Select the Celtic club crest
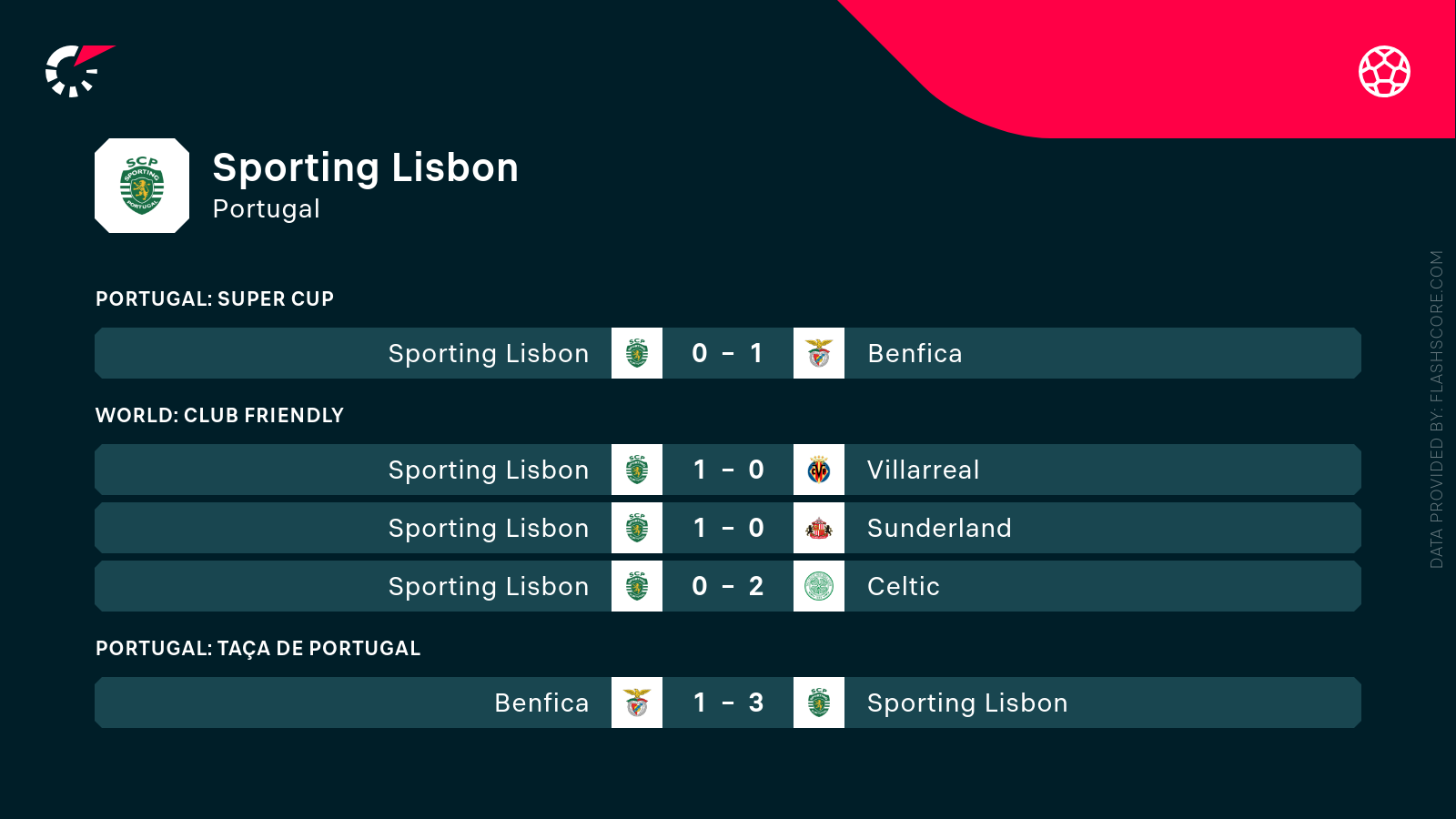 tap(819, 586)
